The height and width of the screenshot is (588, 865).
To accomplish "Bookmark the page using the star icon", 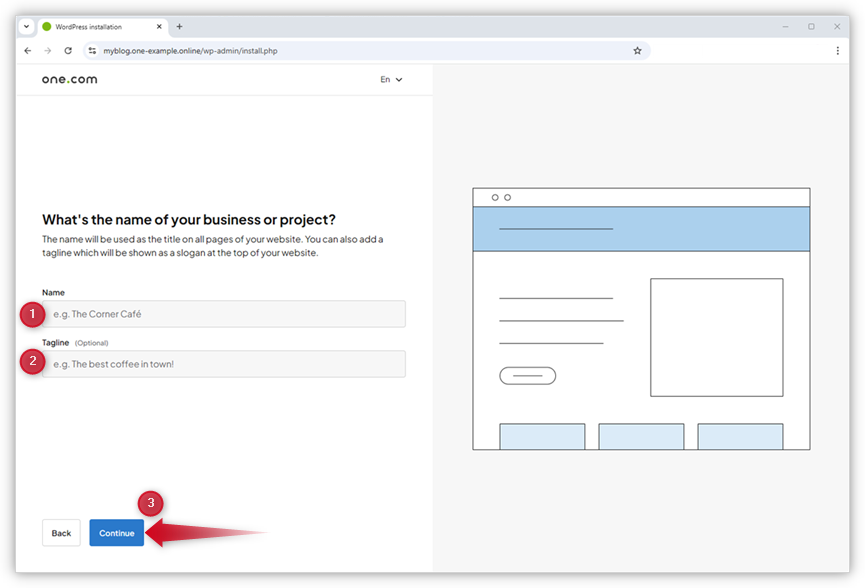I will [637, 50].
